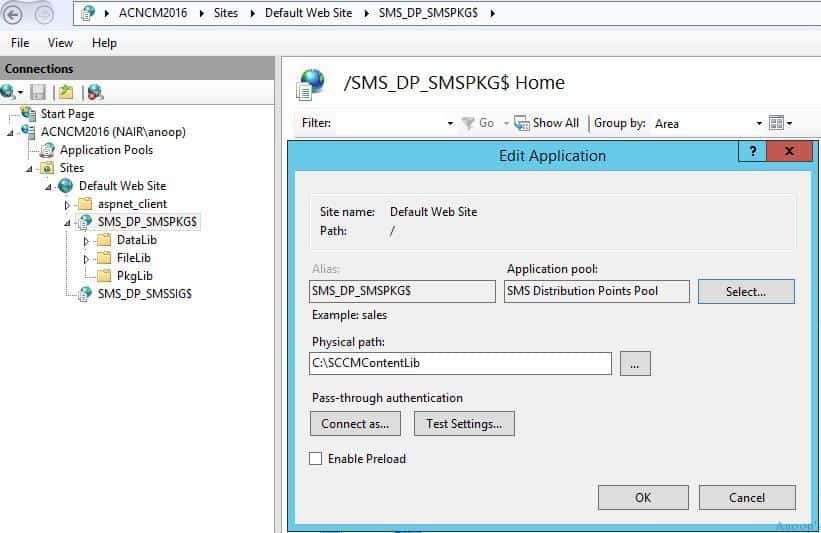Viewport: 821px width, 533px height.
Task: Click the browse ... physical path button
Action: coord(635,364)
